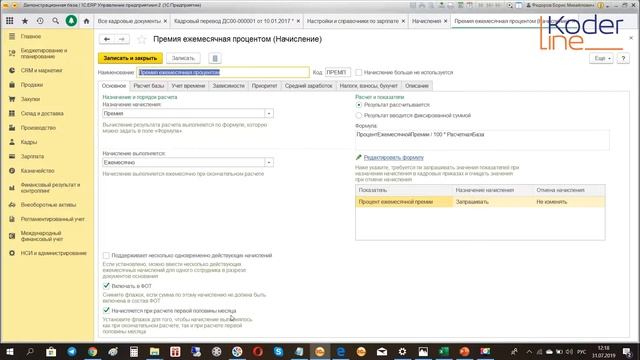Expand Назначение начисления dropdown arrow
640x360 pixels.
(x=269, y=113)
